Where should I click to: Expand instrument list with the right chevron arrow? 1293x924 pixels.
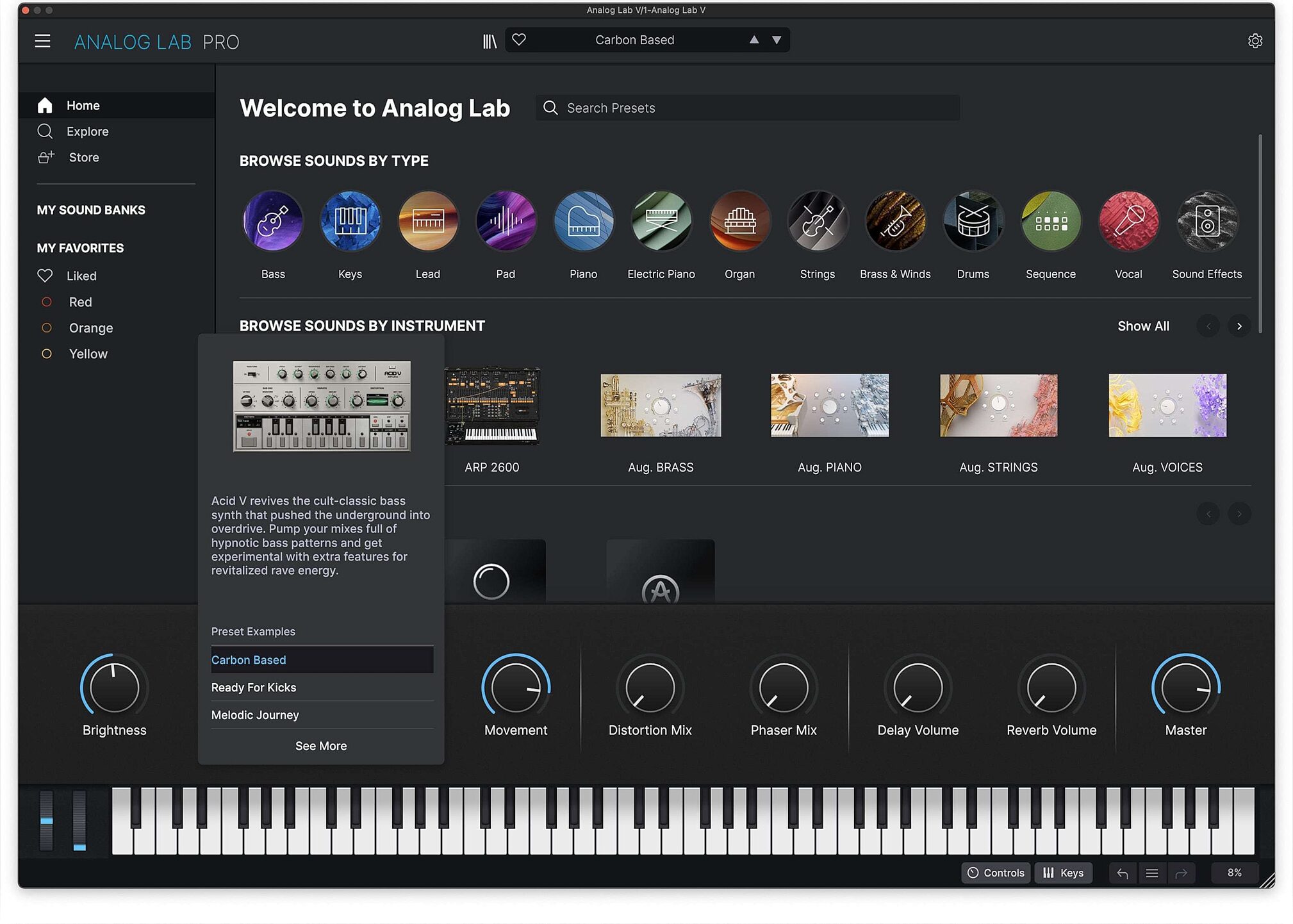pyautogui.click(x=1239, y=326)
